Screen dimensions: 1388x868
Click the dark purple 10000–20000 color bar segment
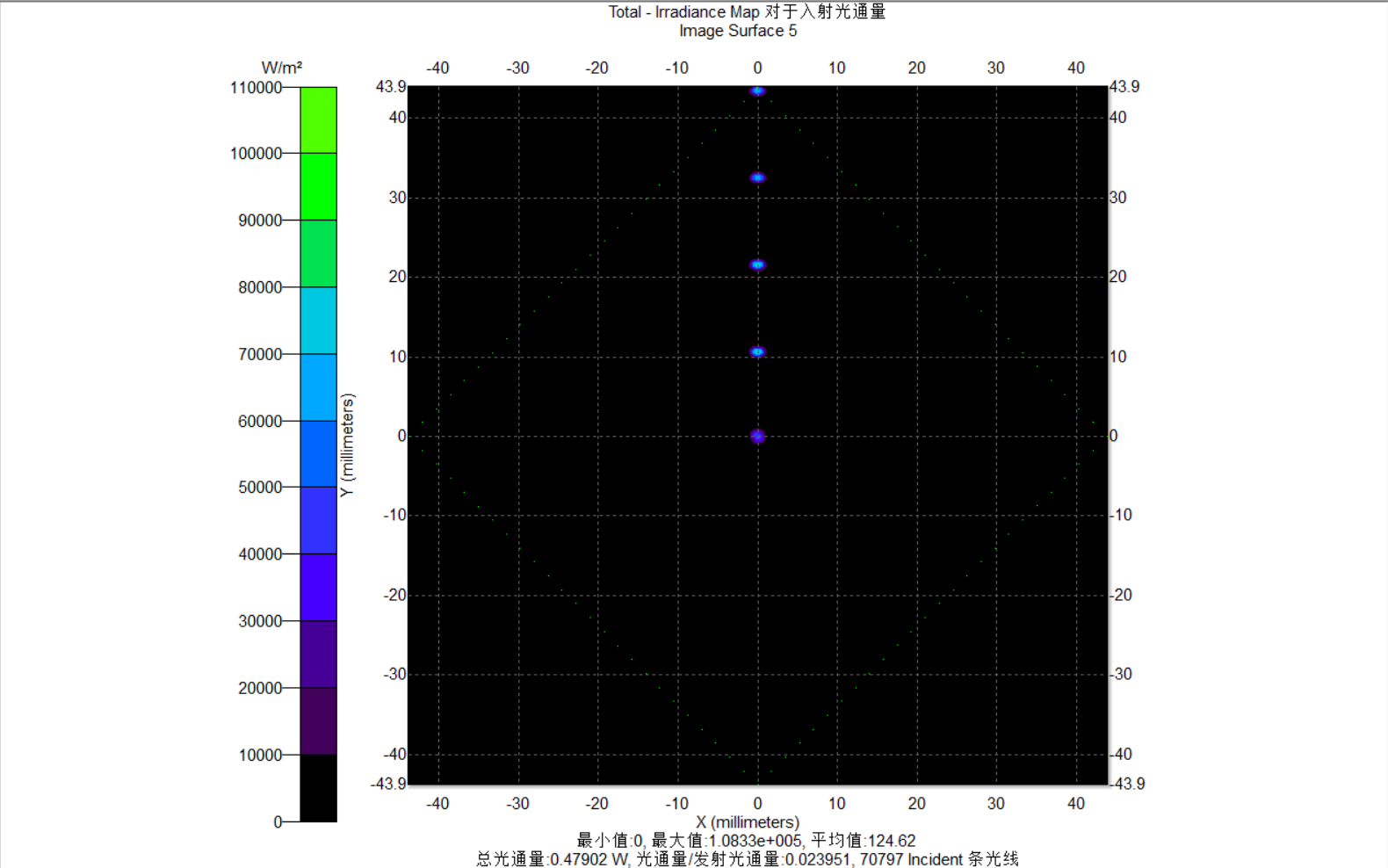click(x=318, y=720)
